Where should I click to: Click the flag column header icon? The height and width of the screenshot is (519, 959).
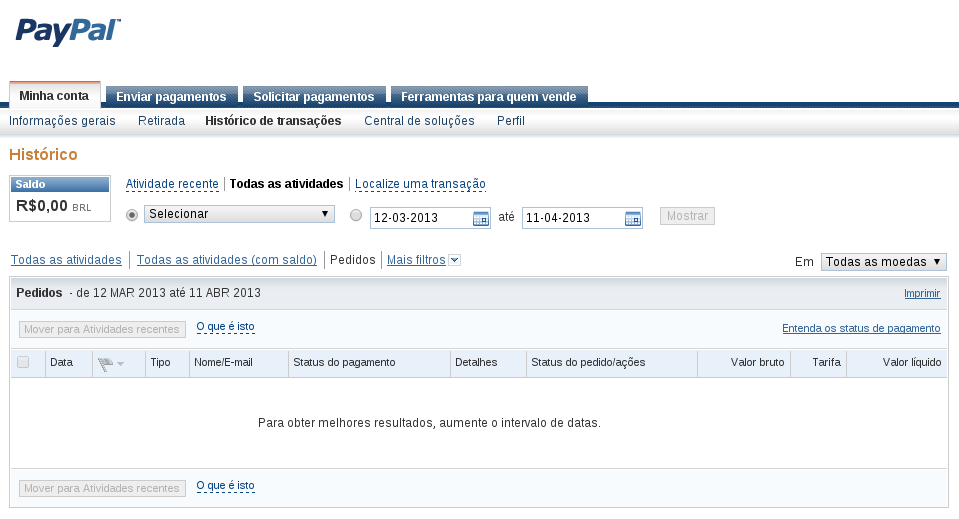[x=105, y=364]
